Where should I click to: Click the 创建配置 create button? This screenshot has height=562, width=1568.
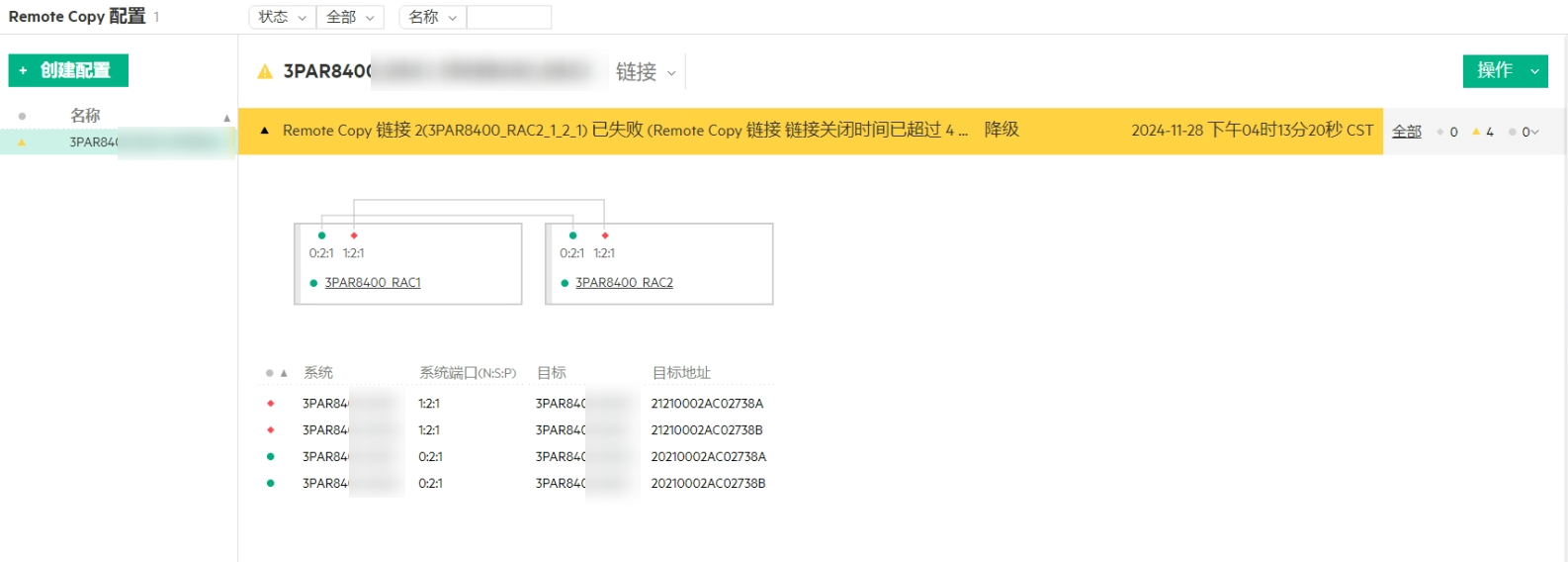point(68,70)
